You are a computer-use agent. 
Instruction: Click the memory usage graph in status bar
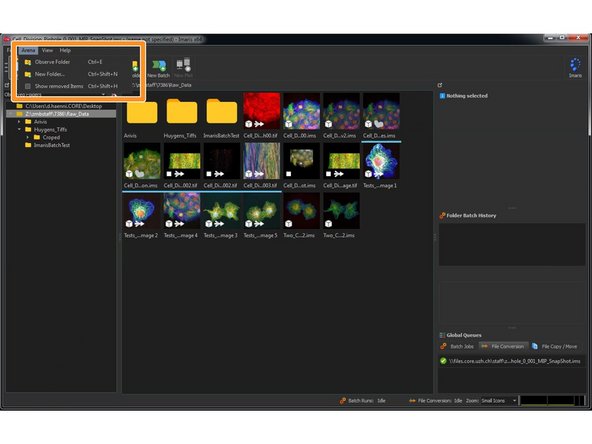pos(552,401)
